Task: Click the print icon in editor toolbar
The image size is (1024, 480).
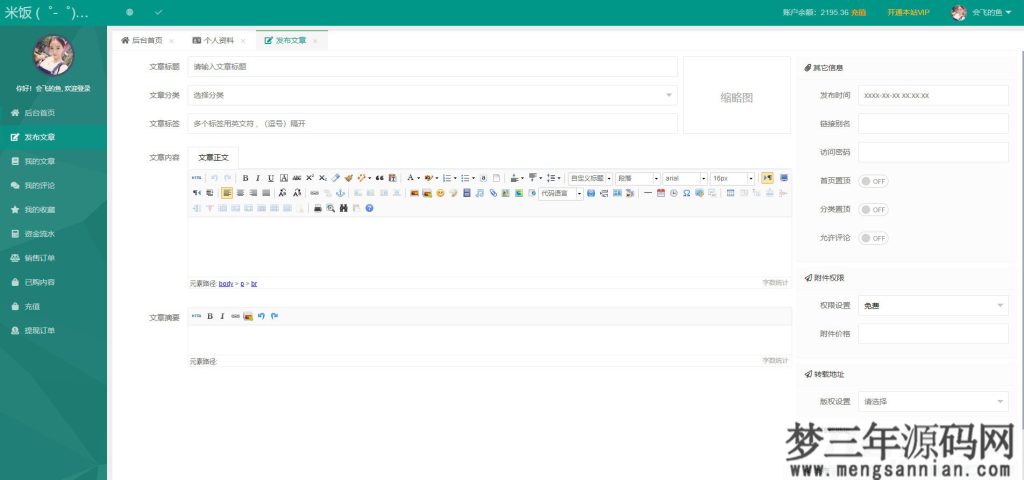Action: pyautogui.click(x=318, y=208)
